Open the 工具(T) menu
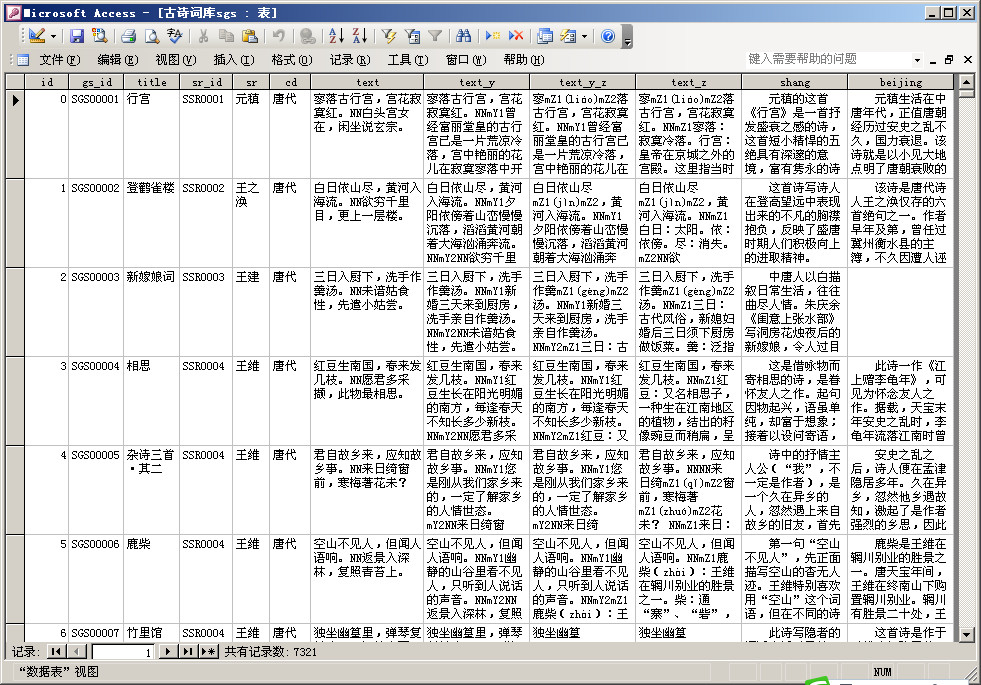This screenshot has width=981, height=685. [408, 59]
